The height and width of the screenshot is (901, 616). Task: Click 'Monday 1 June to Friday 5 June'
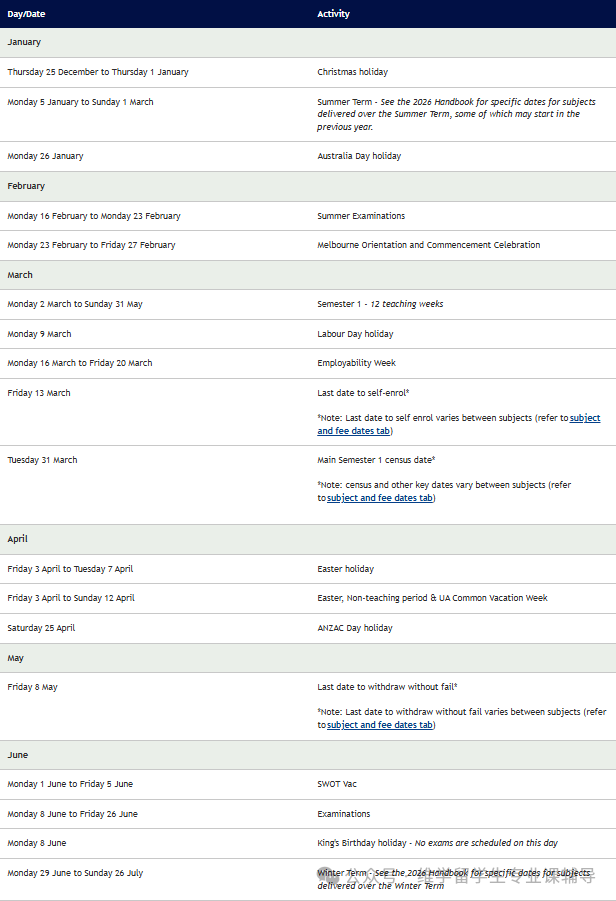70,784
